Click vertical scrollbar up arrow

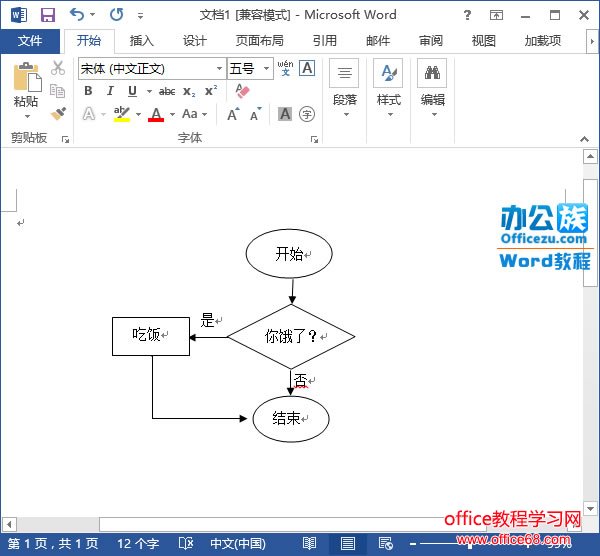pyautogui.click(x=590, y=156)
